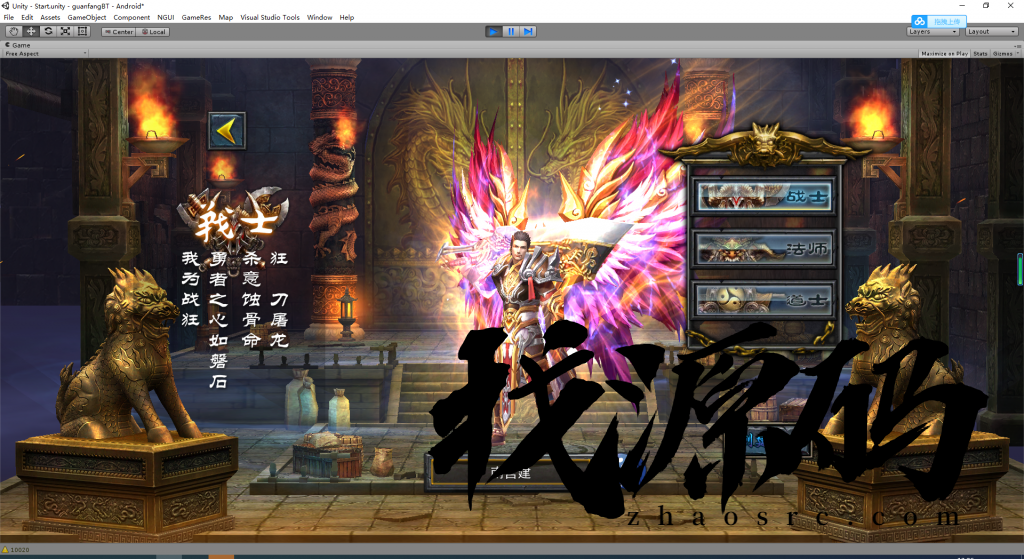Toggle Maximize on Play
The height and width of the screenshot is (559, 1024).
click(x=944, y=54)
